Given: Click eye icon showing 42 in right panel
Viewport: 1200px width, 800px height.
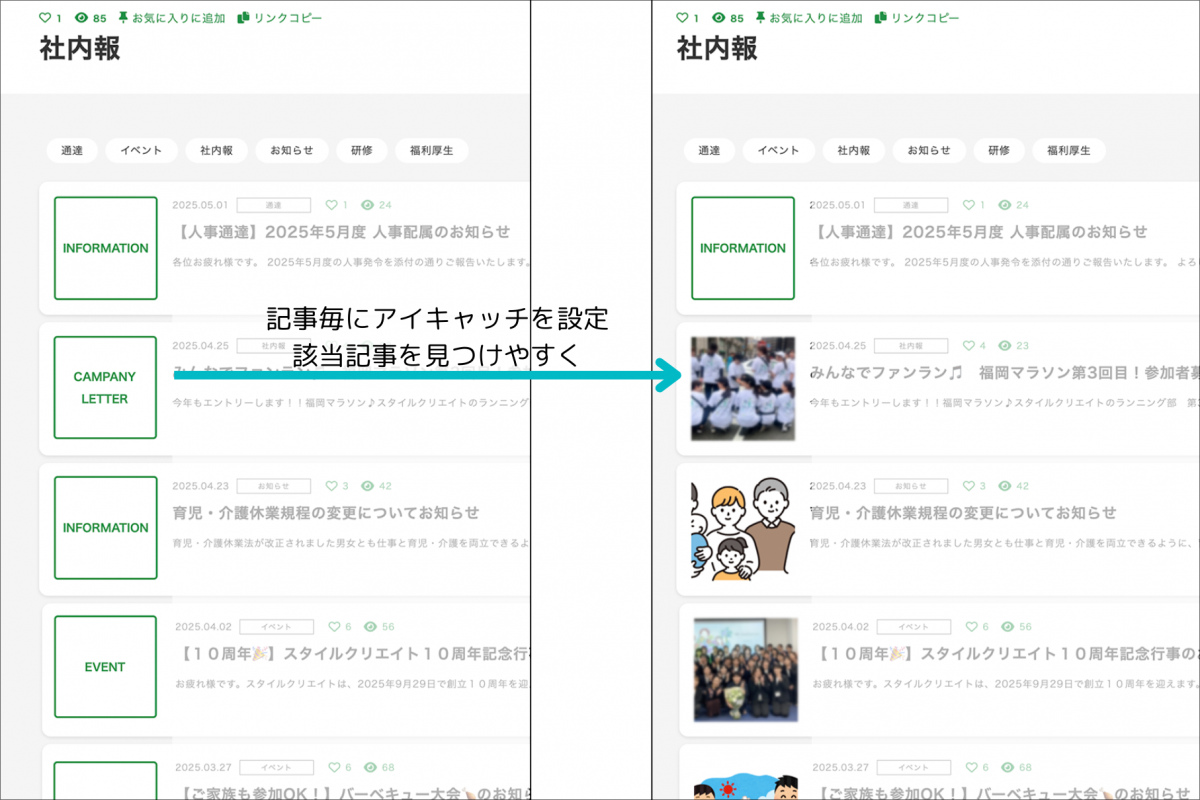Looking at the screenshot, I should point(1004,486).
